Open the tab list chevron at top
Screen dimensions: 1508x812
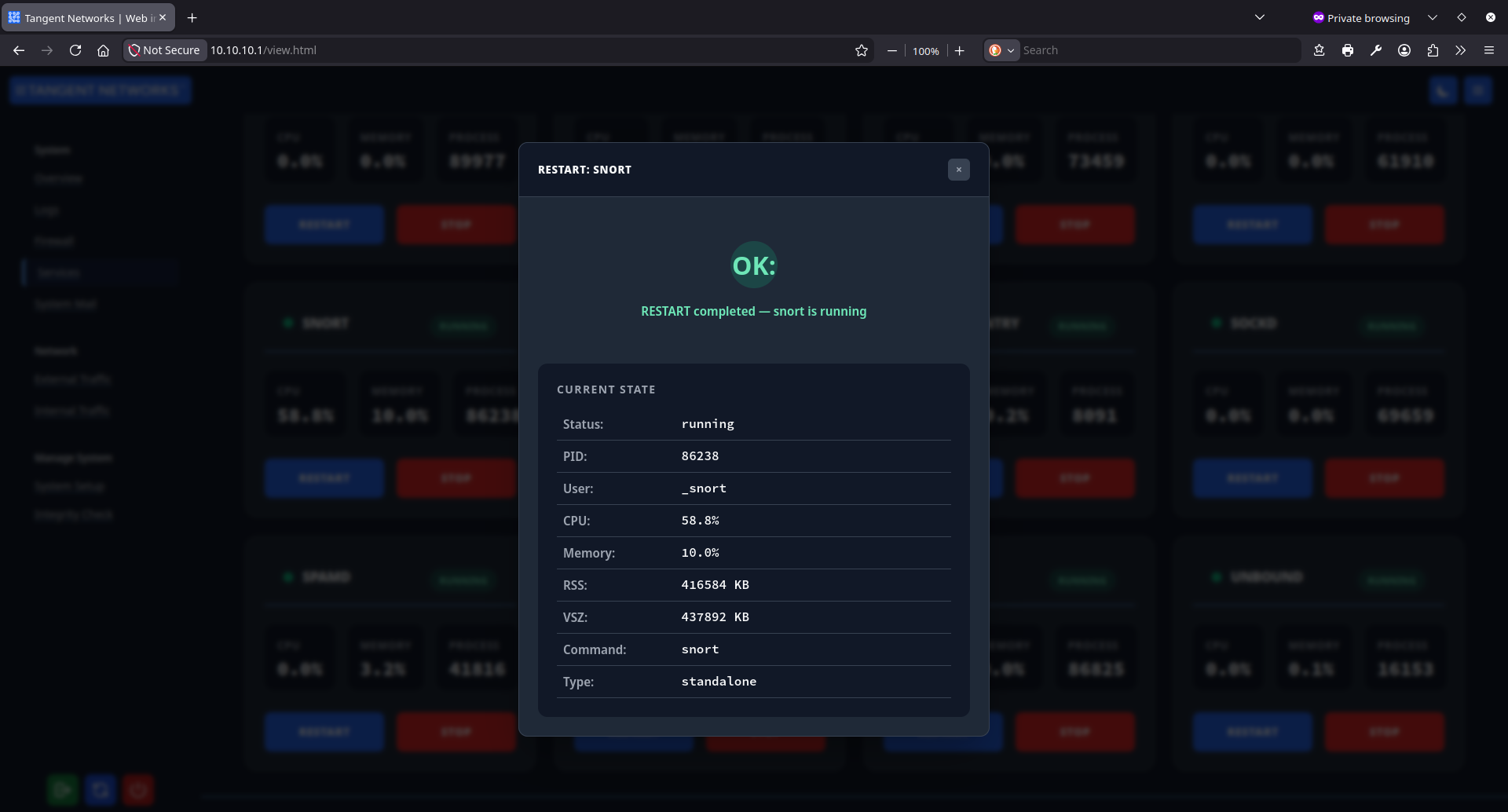tap(1260, 16)
